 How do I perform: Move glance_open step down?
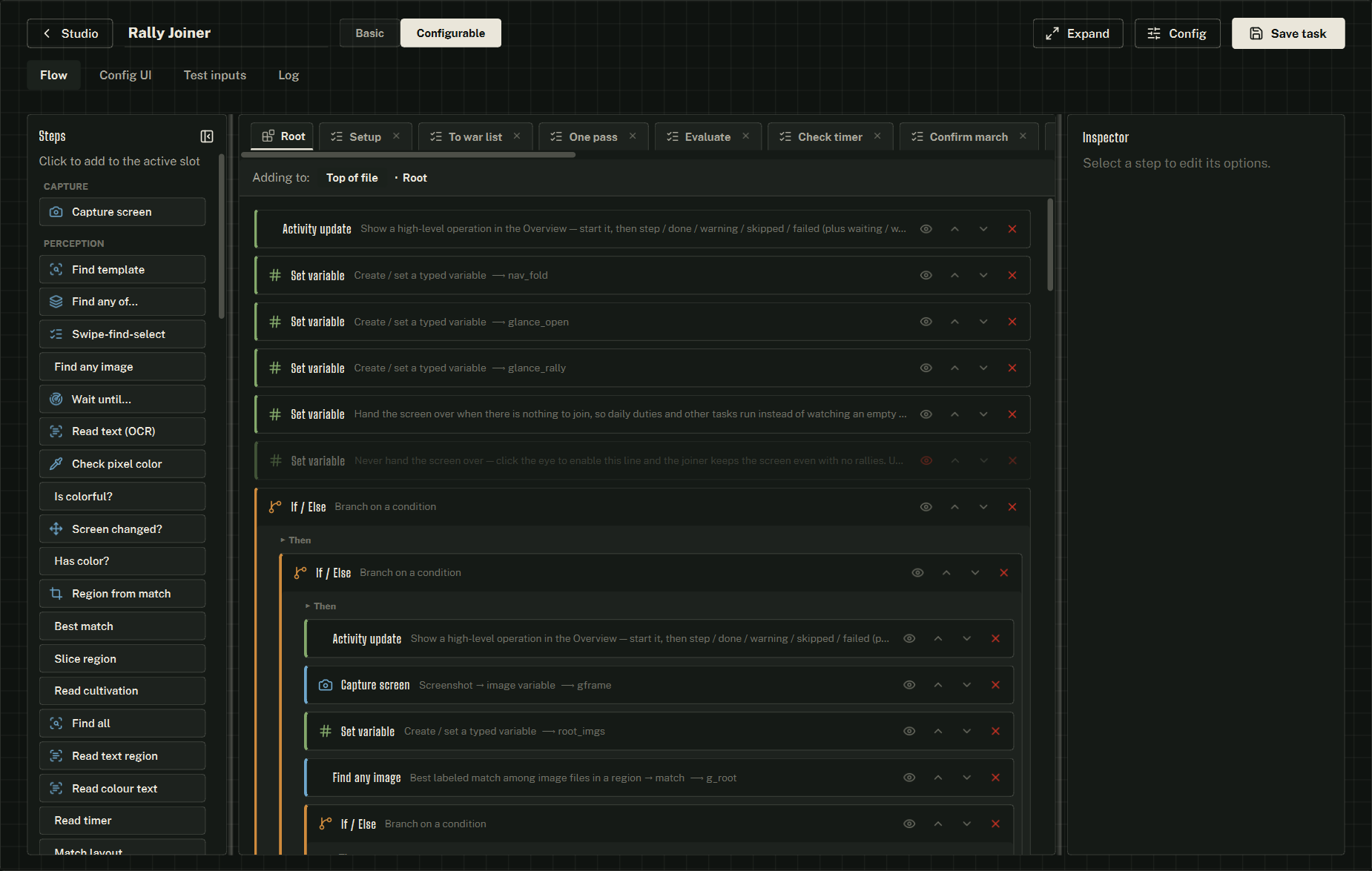tap(983, 322)
